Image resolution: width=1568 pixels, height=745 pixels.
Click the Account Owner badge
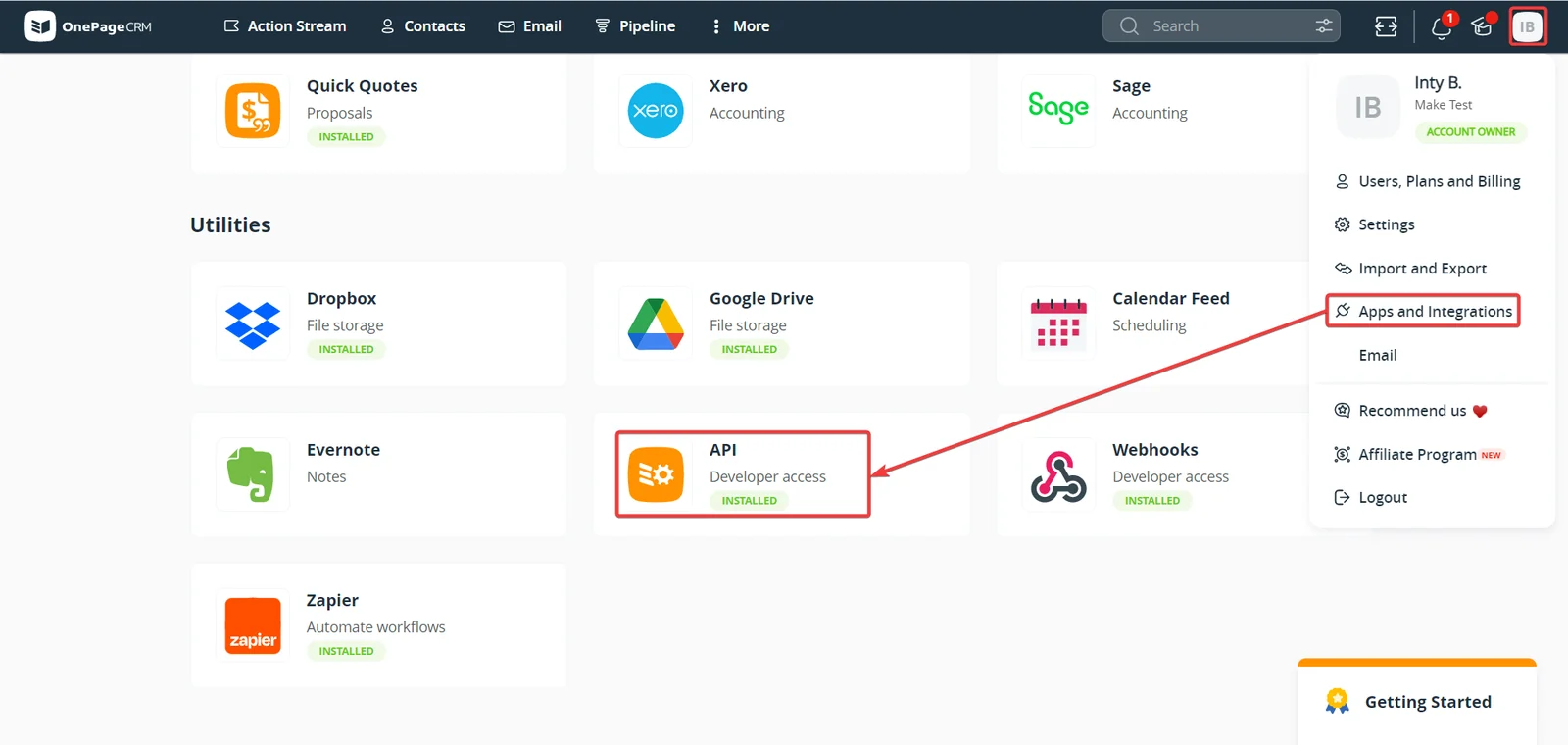click(x=1471, y=132)
